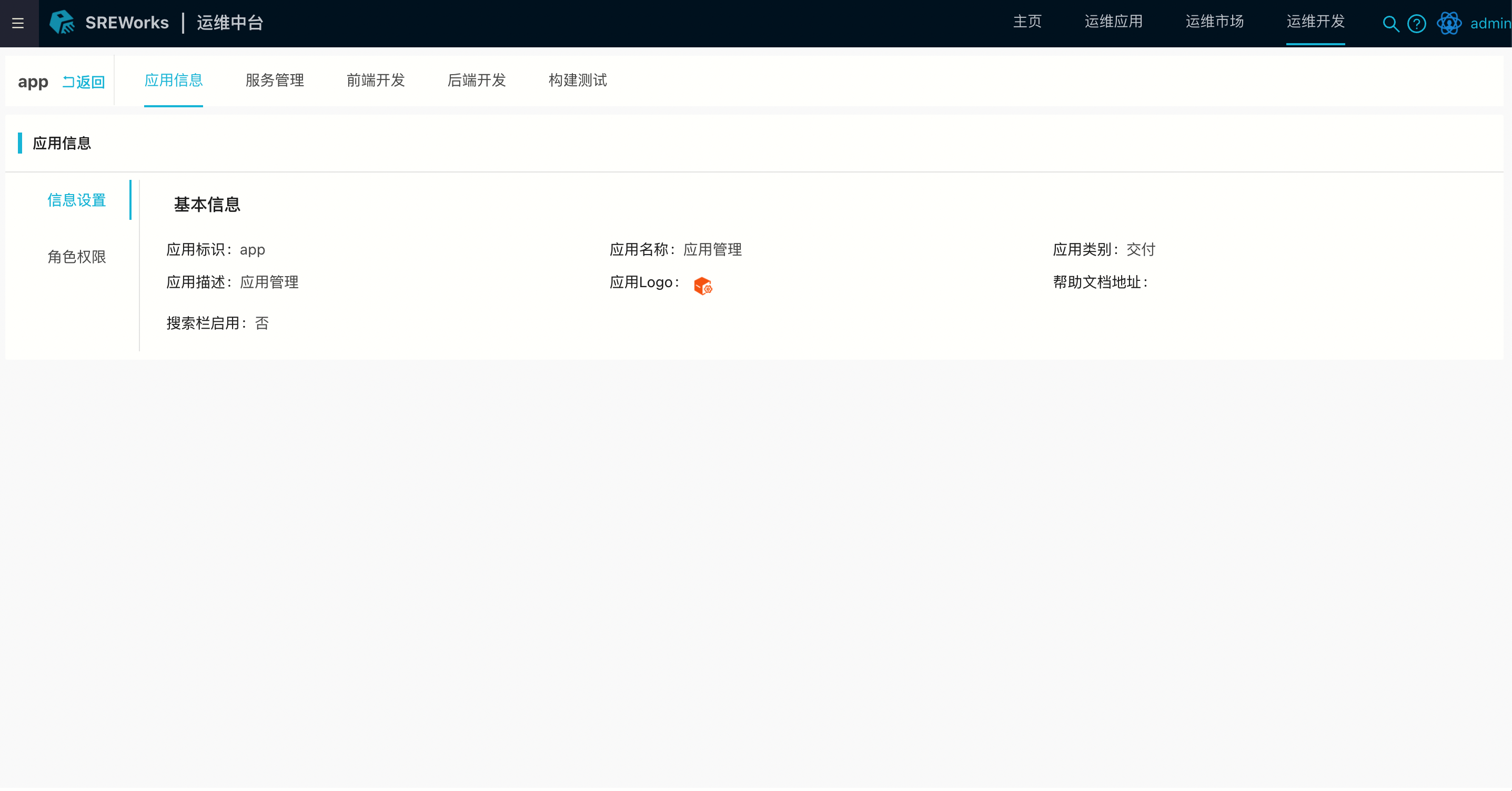Select the 应用信息 tab
The width and height of the screenshot is (1512, 791).
[174, 80]
